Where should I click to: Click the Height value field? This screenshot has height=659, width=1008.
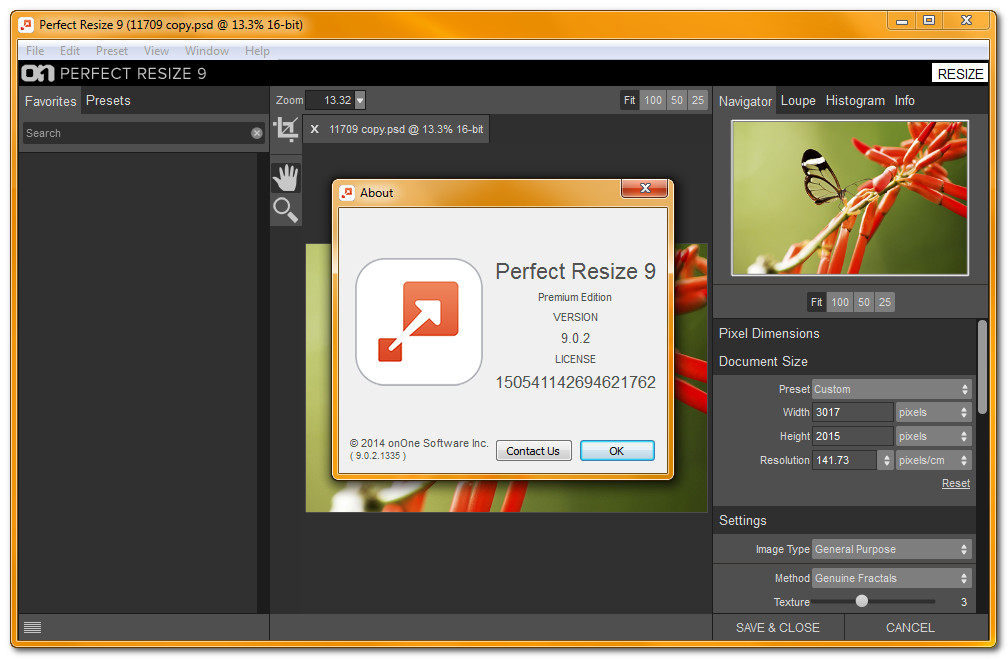852,436
